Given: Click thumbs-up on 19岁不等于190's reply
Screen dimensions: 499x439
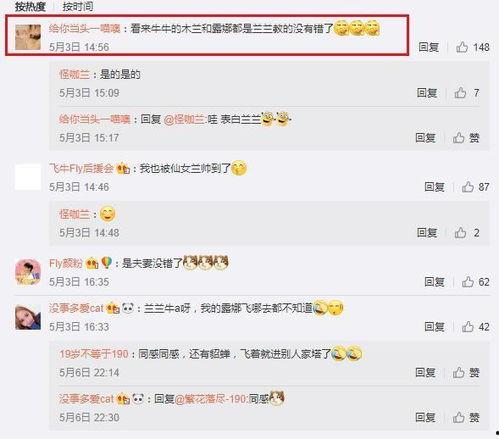Looking at the screenshot, I should (459, 372).
